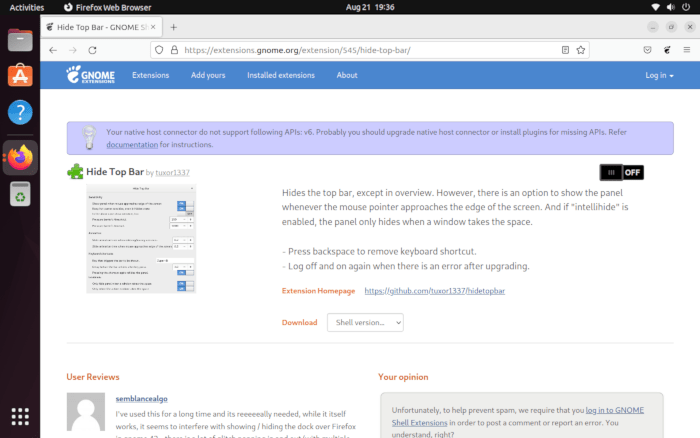Click the Hide Top Bar extension title
Image resolution: width=700 pixels, height=438 pixels.
coord(115,172)
